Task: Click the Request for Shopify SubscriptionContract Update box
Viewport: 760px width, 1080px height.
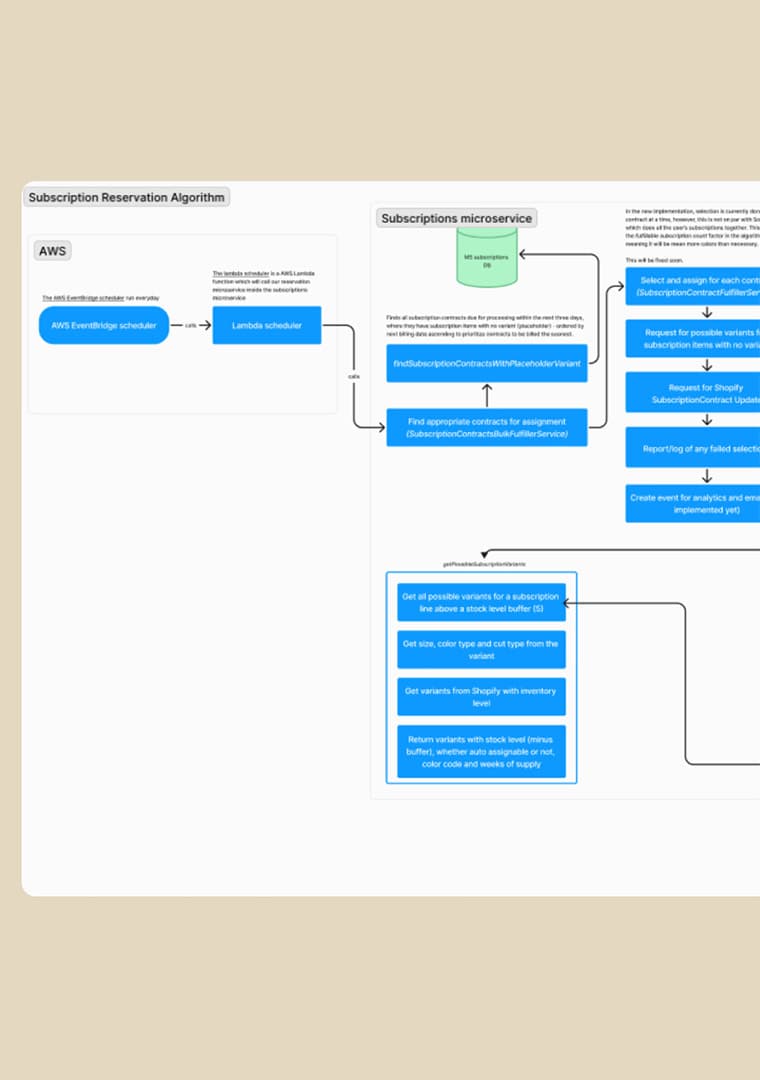Action: [x=692, y=393]
